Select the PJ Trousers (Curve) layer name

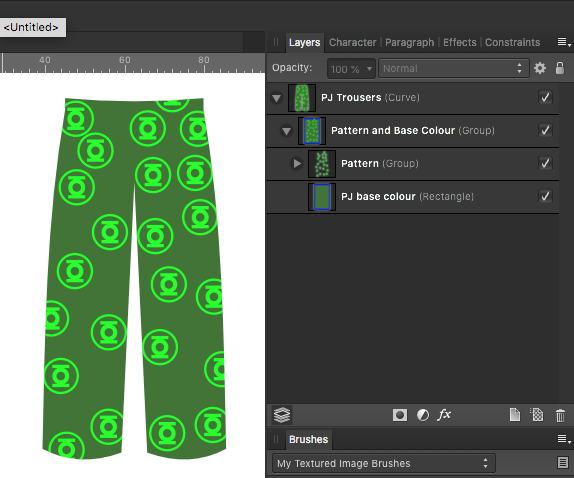tap(370, 97)
